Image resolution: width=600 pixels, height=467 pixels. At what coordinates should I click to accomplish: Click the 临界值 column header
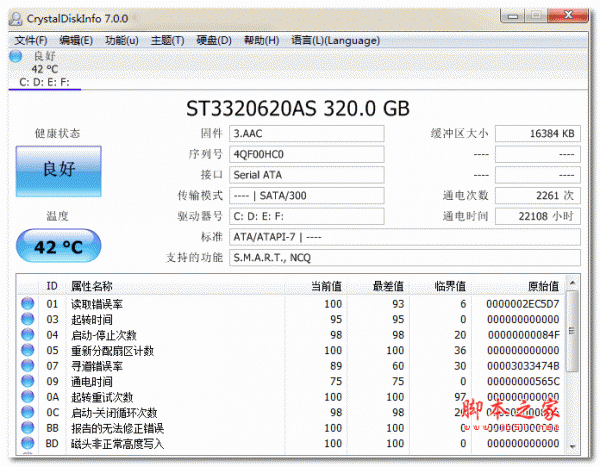click(450, 286)
